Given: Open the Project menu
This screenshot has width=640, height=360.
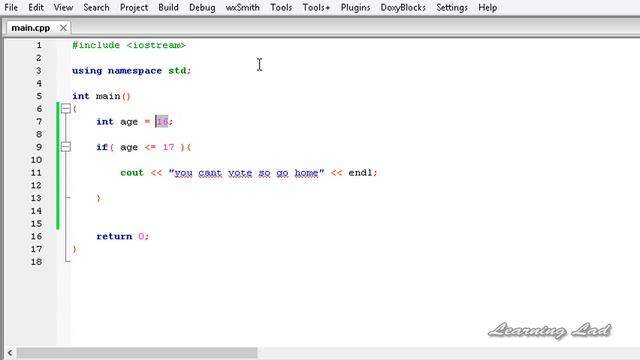Looking at the screenshot, I should point(134,7).
